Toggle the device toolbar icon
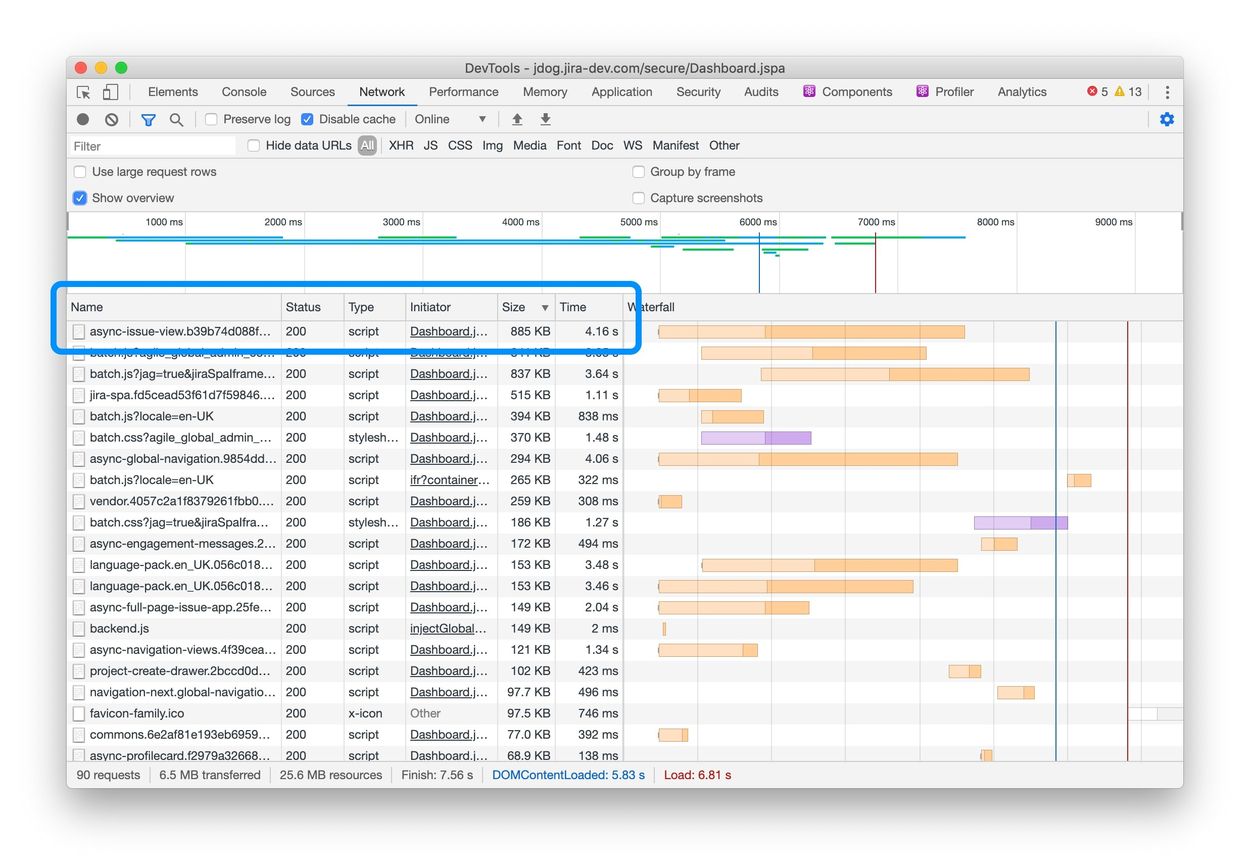Screen dimensions: 1252x864 pos(110,92)
